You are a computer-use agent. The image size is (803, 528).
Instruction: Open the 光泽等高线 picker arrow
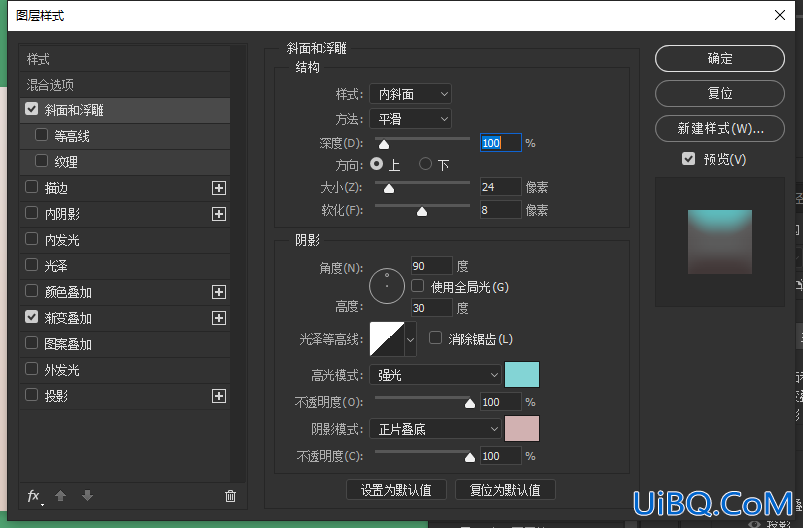point(410,339)
